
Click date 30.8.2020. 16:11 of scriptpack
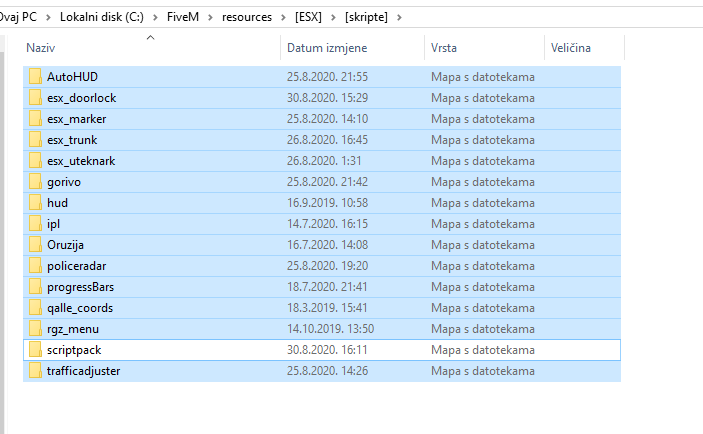coord(327,350)
